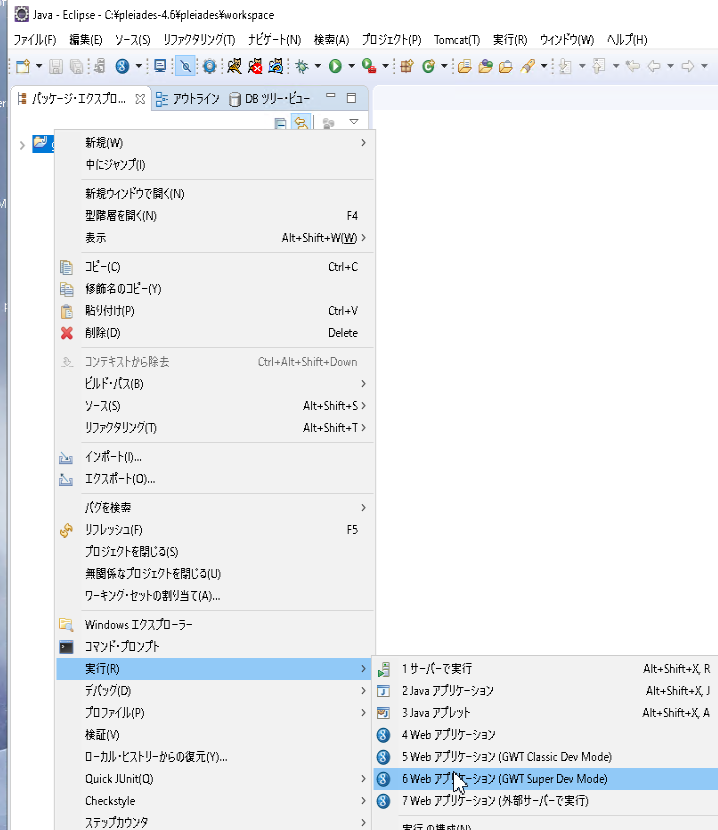Choose 1 サーバーで実行
This screenshot has width=718, height=830.
(x=545, y=669)
